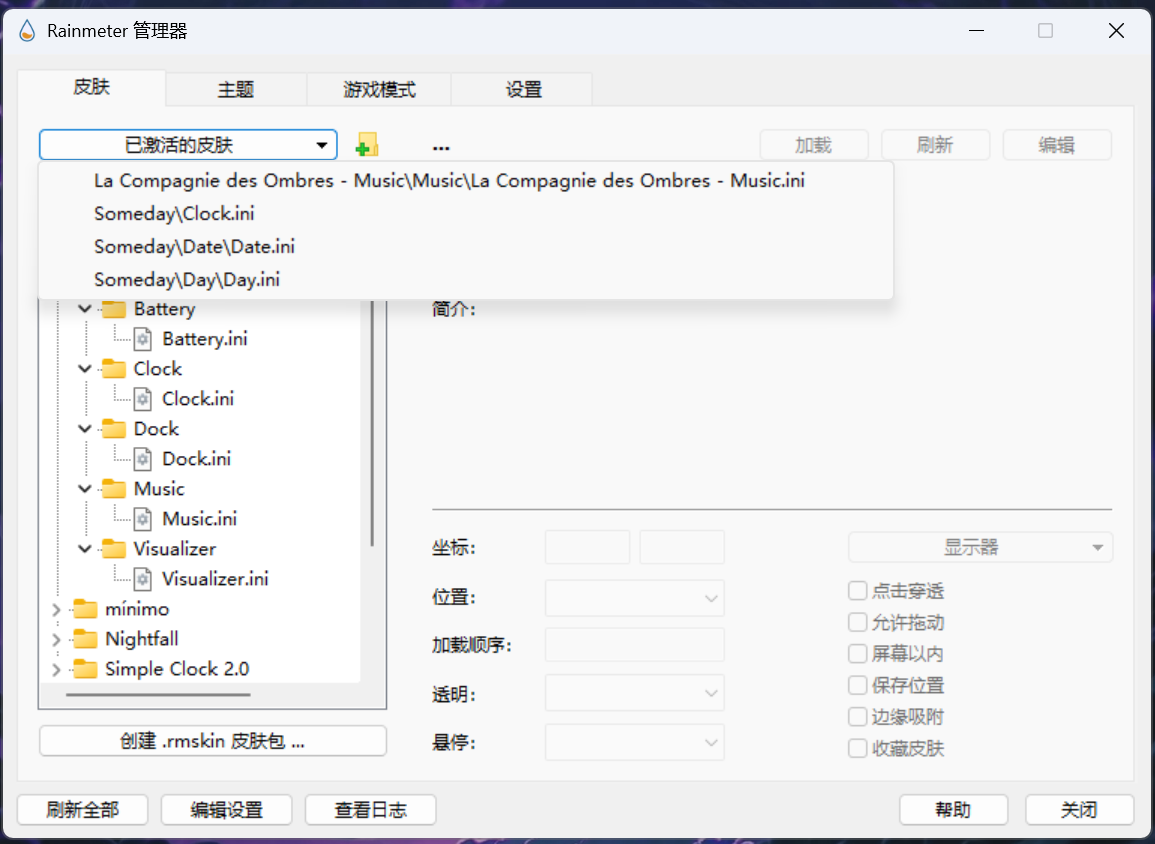
Task: Open the 设置 tab
Action: coord(523,90)
